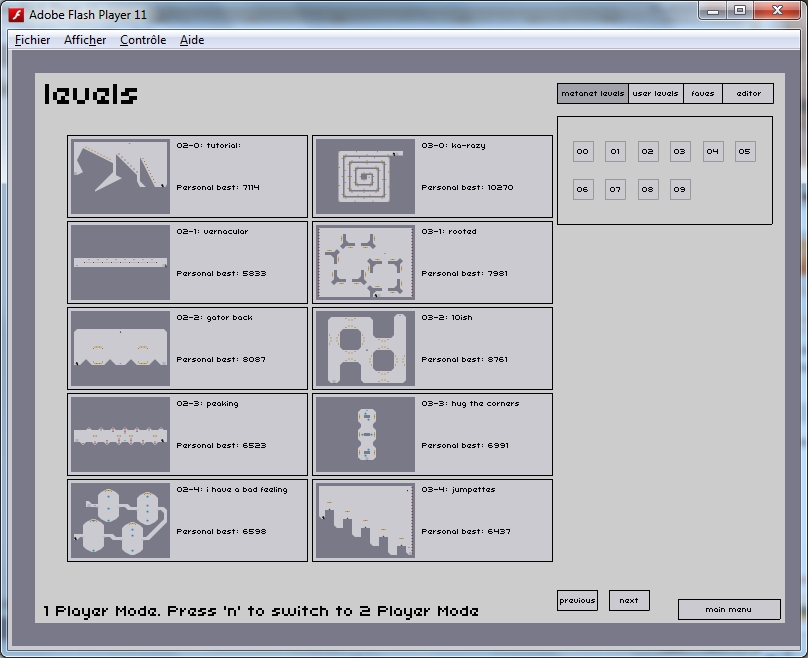The image size is (808, 658).
Task: Open the editor tab
Action: [x=748, y=94]
